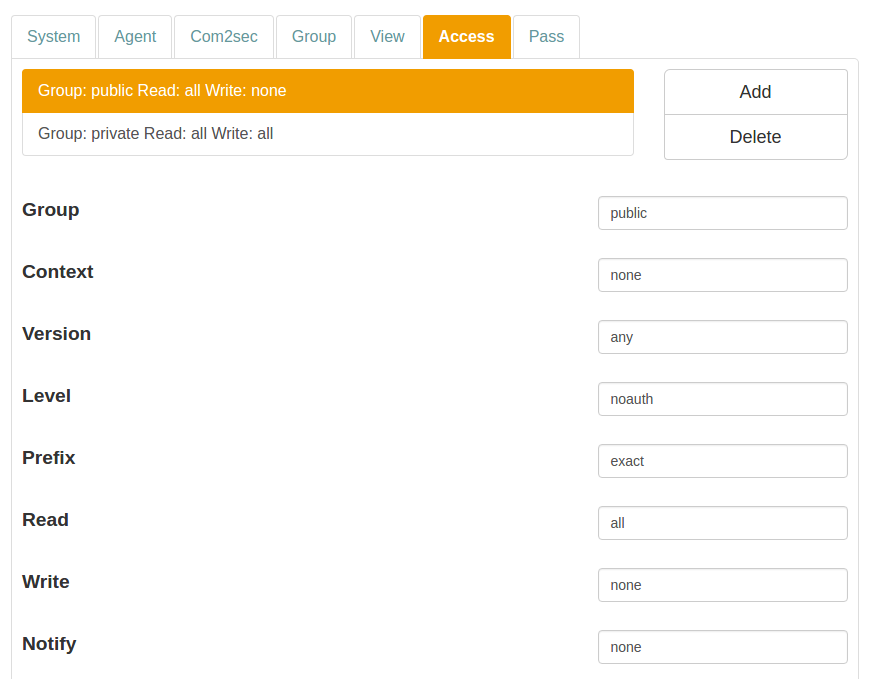This screenshot has width=869, height=679.
Task: Click the active Access tab
Action: click(x=466, y=37)
